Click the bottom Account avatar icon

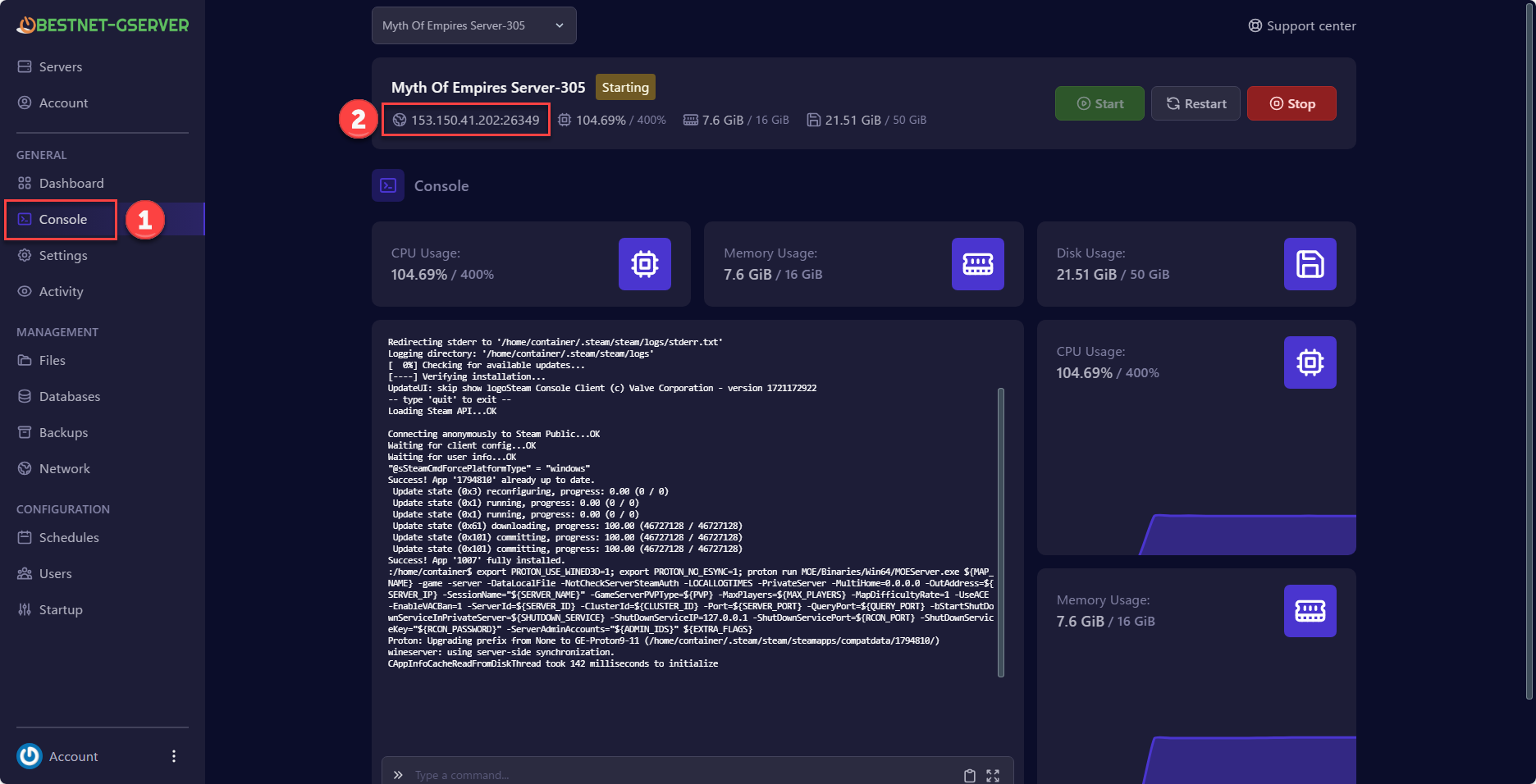(30, 756)
